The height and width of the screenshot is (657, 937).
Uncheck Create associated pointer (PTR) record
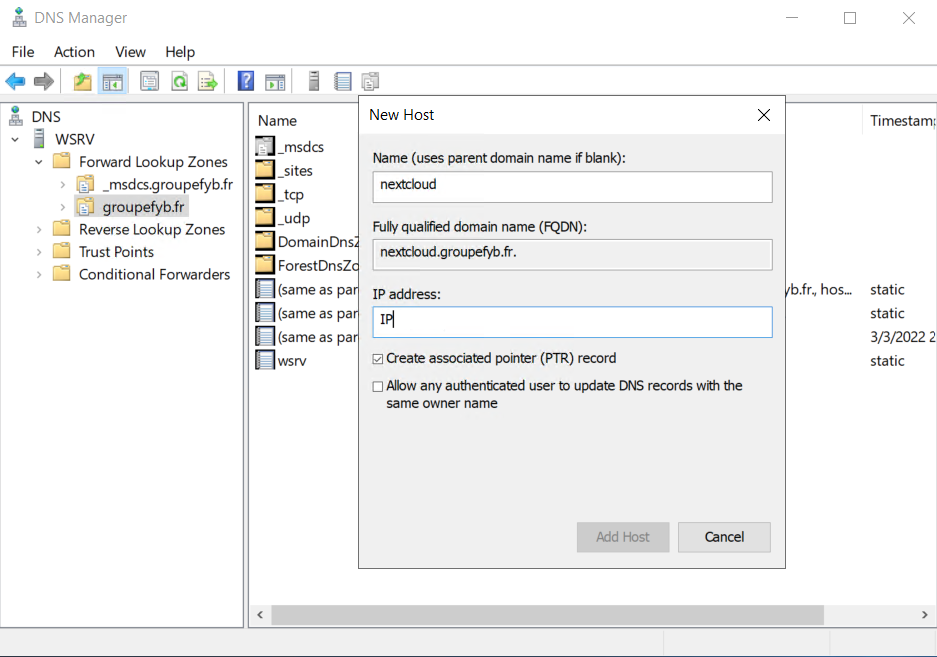[378, 358]
